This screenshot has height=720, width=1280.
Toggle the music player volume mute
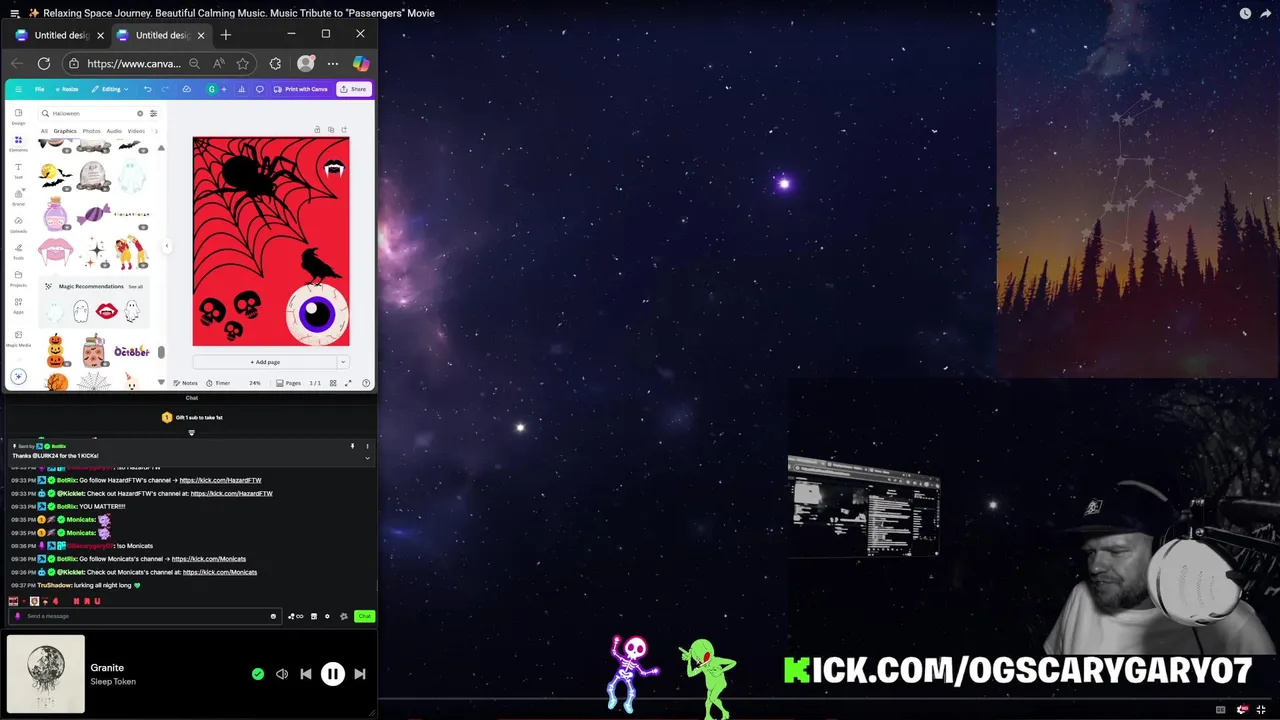click(282, 674)
